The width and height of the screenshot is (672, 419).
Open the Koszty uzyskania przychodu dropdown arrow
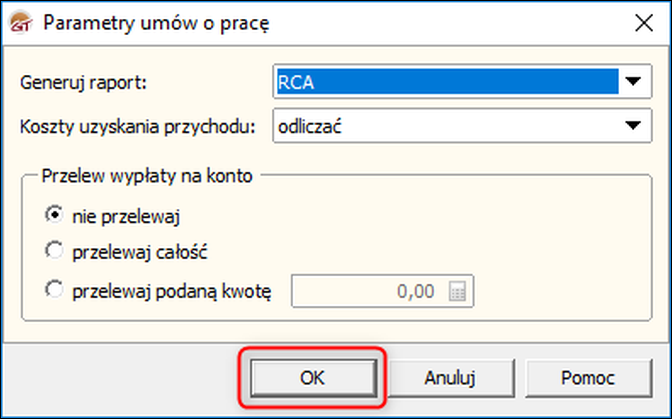632,126
